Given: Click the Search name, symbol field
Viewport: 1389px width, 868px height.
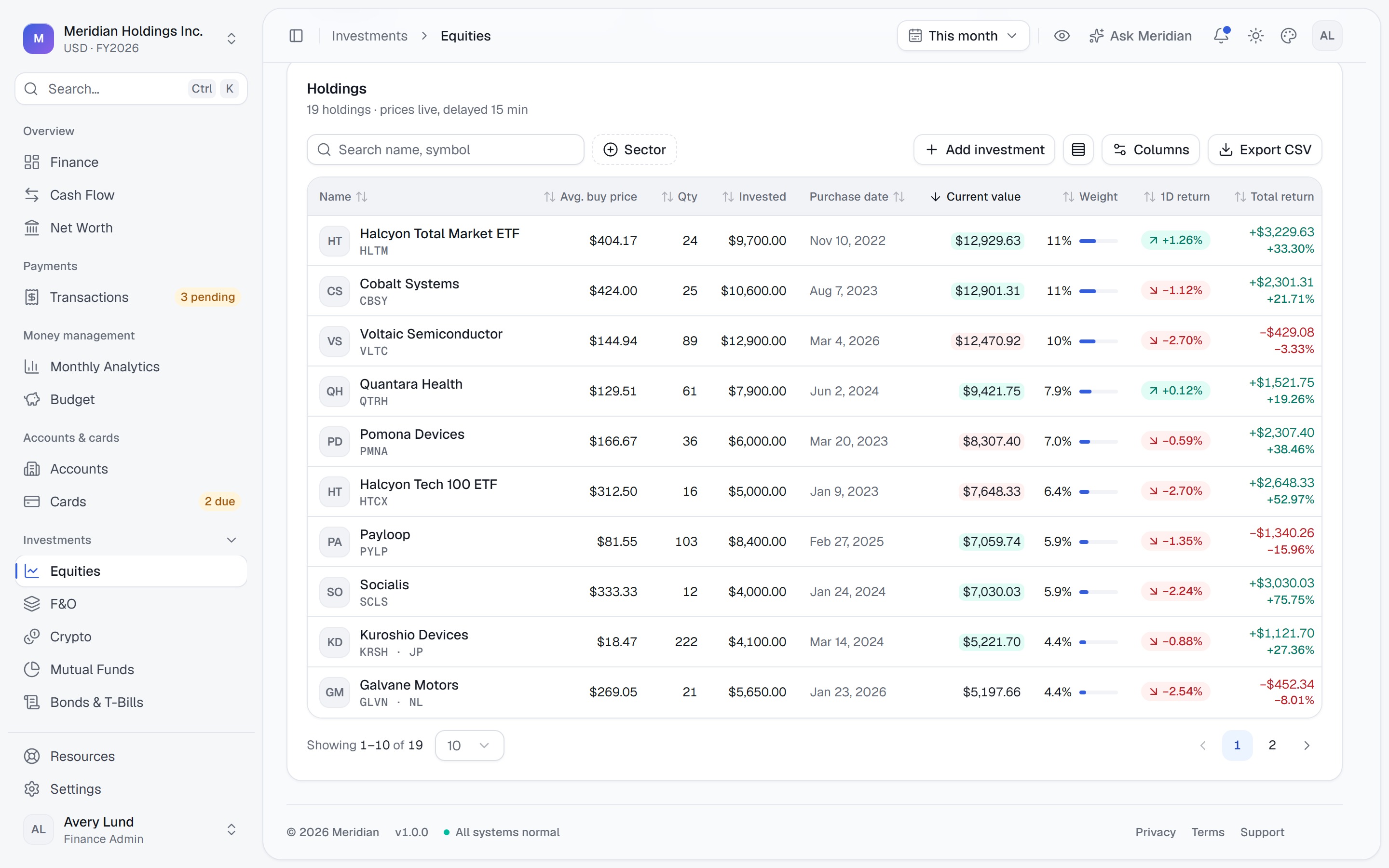Looking at the screenshot, I should pos(446,150).
